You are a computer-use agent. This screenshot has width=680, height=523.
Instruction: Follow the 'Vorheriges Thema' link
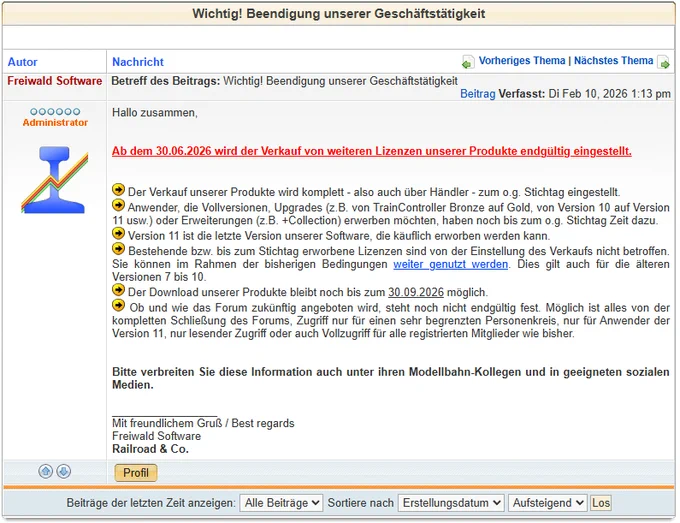[522, 61]
